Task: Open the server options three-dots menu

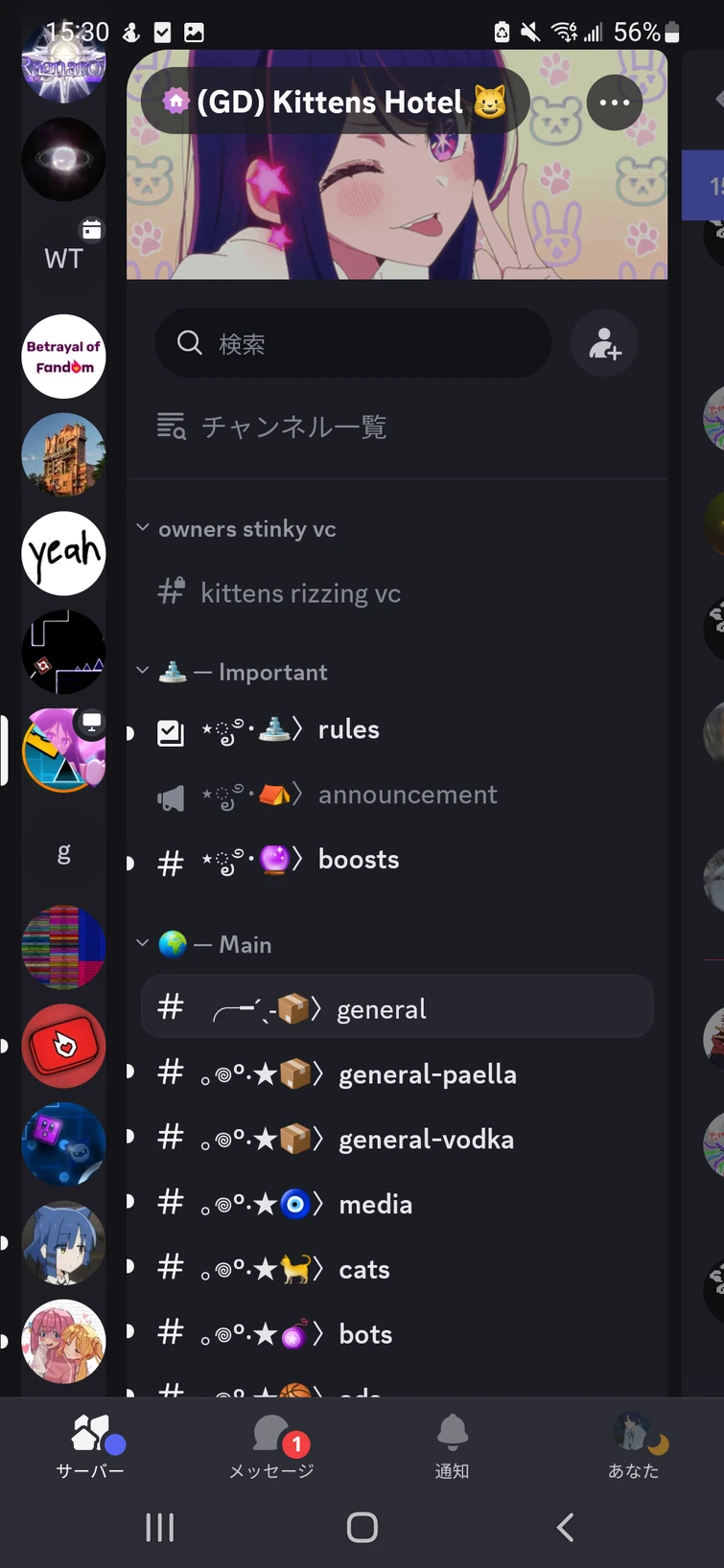Action: coord(615,102)
